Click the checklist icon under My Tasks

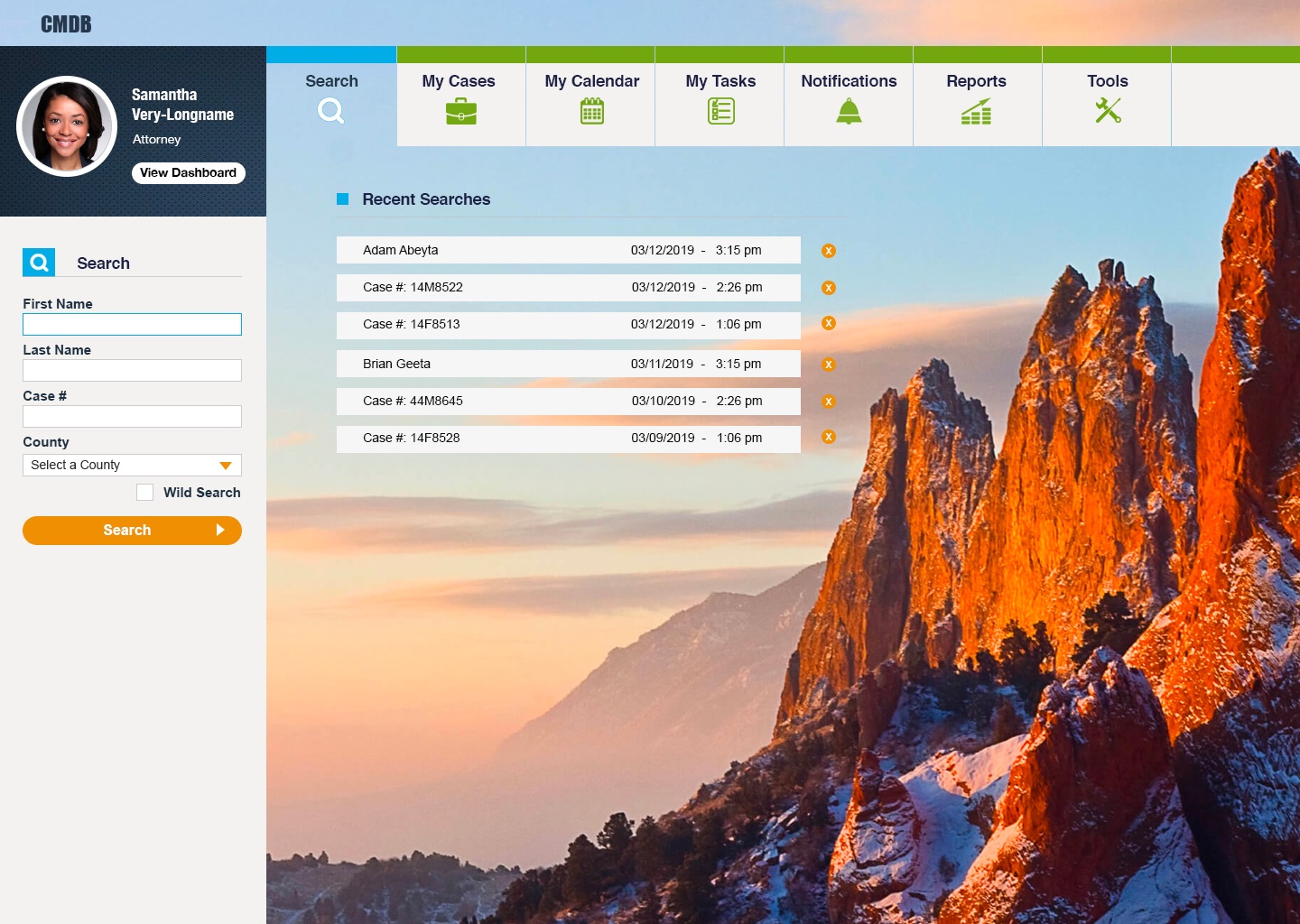tap(721, 111)
